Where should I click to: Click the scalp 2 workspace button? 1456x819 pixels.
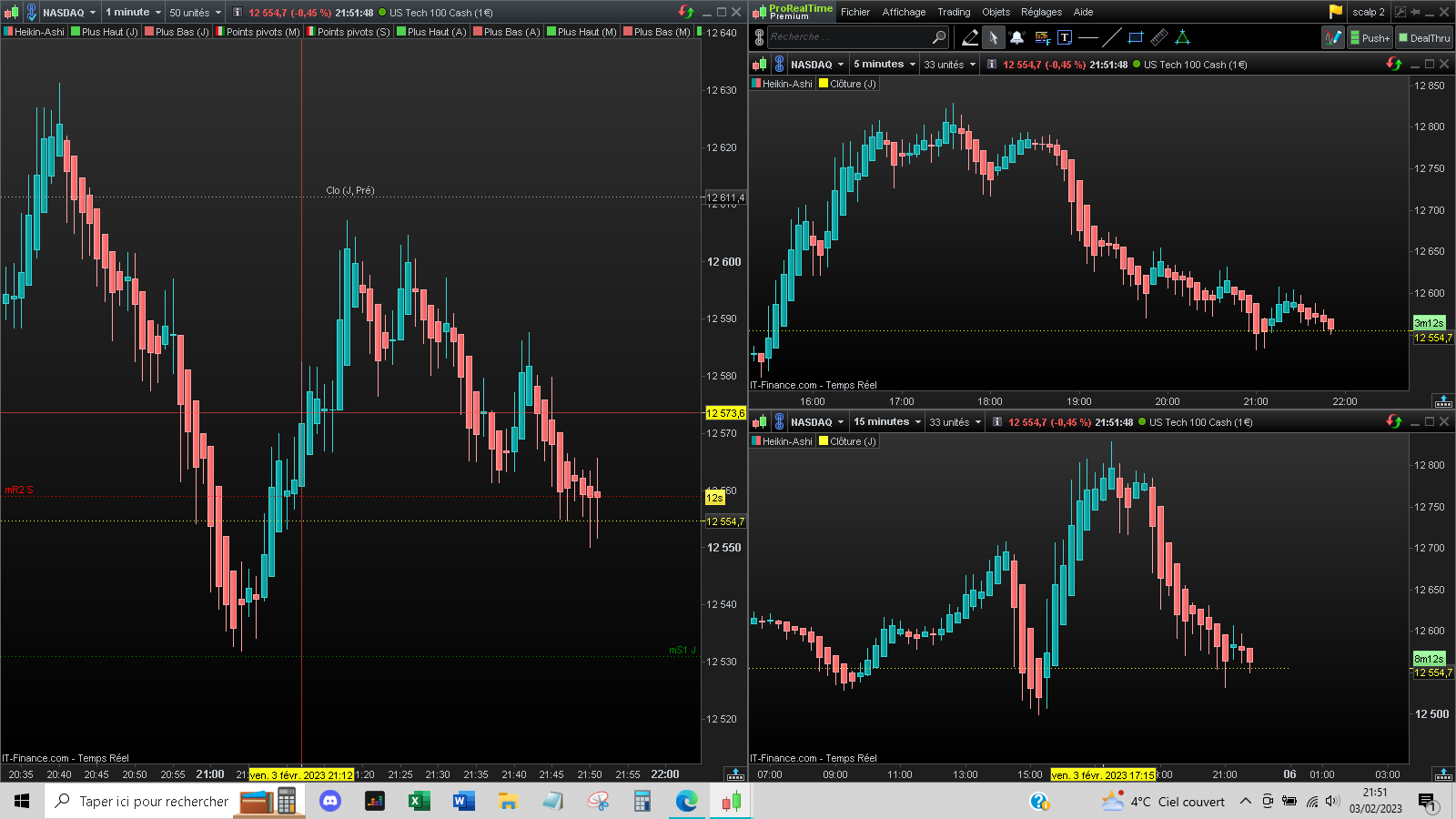pos(1368,12)
